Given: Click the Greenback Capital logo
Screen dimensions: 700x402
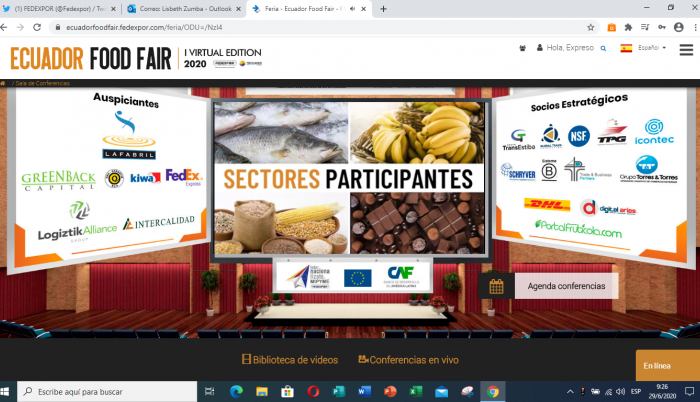Looking at the screenshot, I should pyautogui.click(x=58, y=180).
